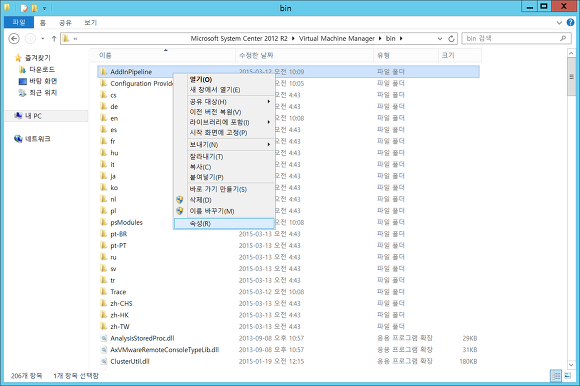Select 다운로드 in navigation pane

pos(37,70)
